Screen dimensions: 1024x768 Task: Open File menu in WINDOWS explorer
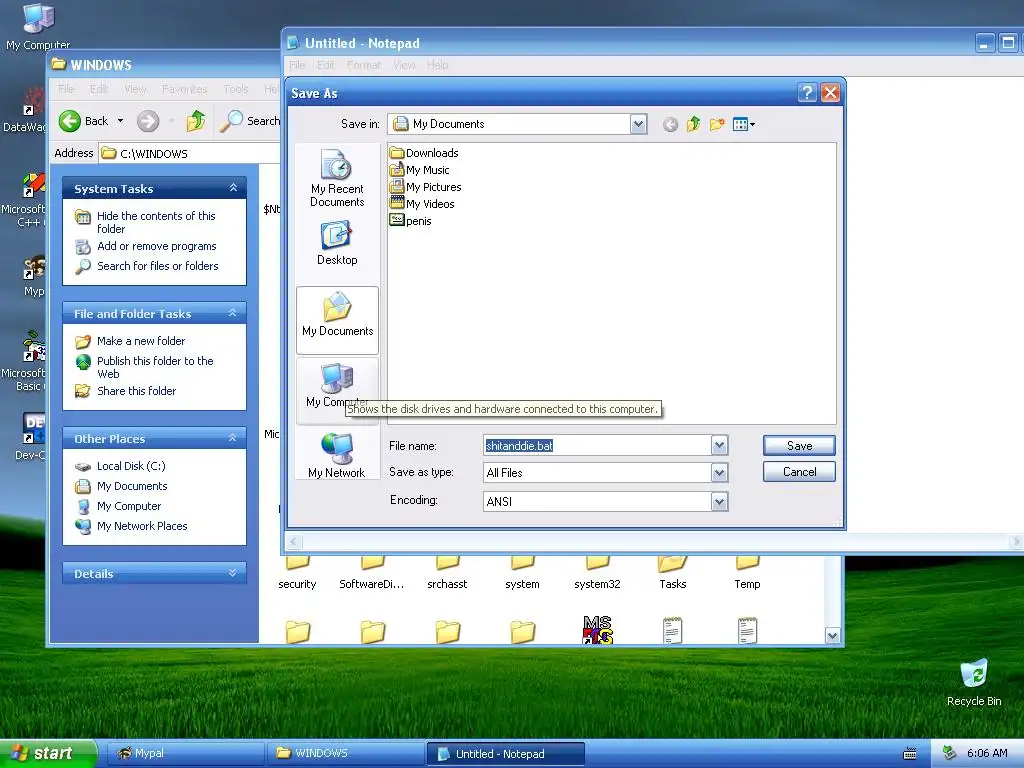(x=66, y=89)
